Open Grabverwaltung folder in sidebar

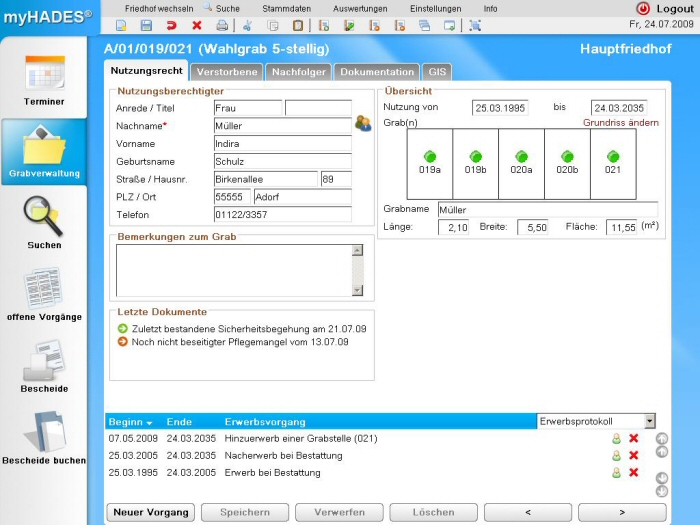44,152
